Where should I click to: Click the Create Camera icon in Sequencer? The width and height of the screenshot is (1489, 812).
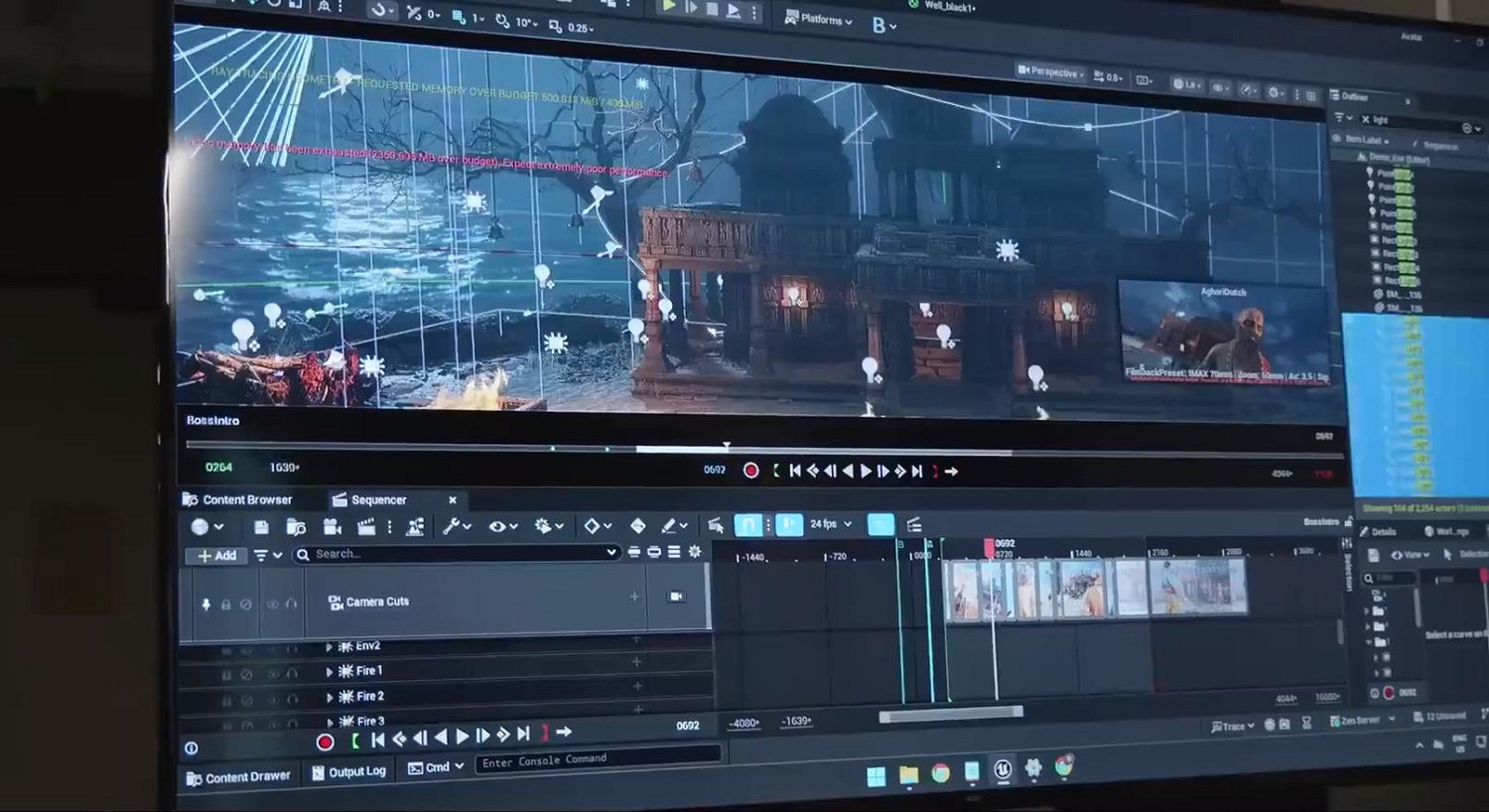tap(332, 527)
